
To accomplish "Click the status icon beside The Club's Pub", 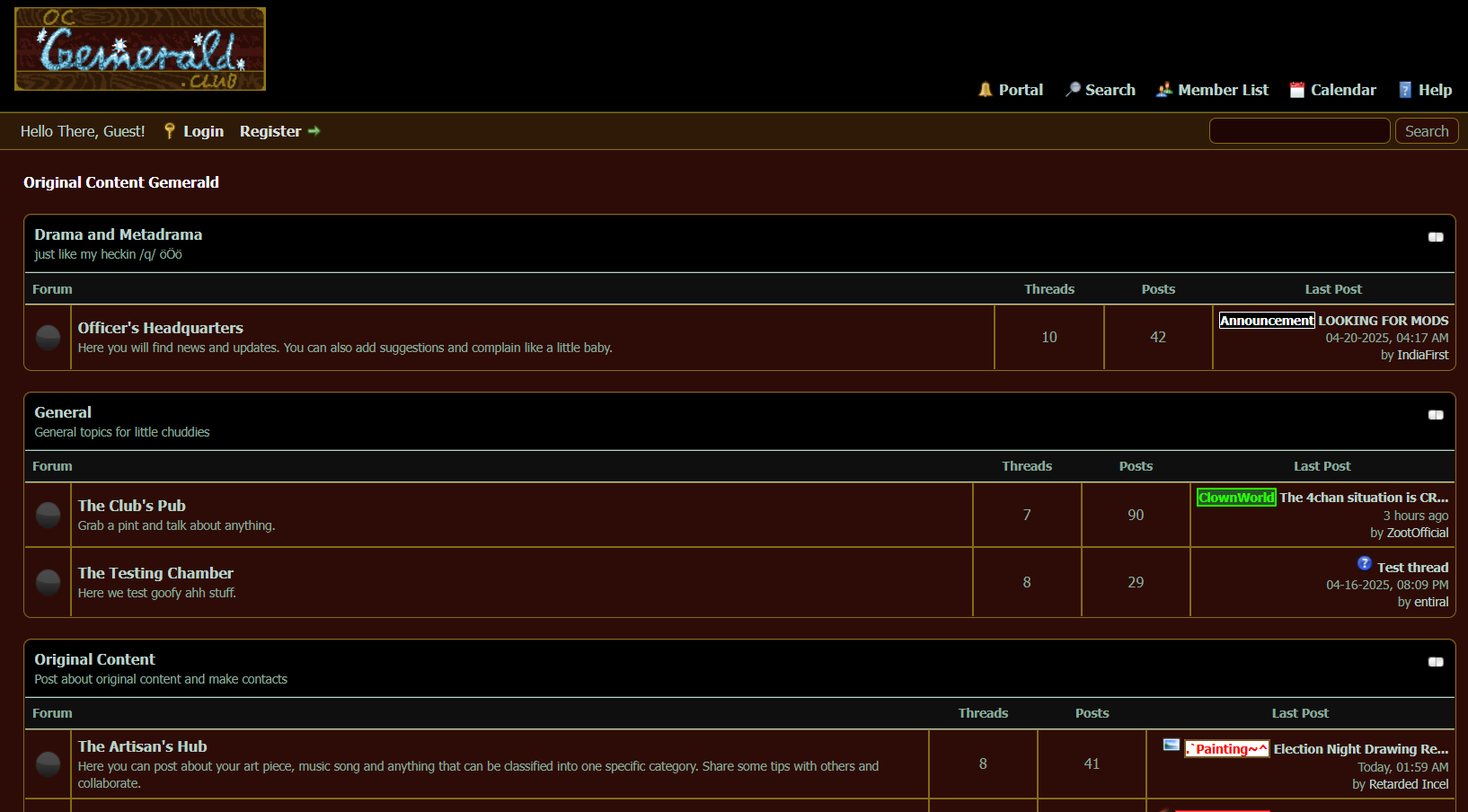I will point(48,516).
